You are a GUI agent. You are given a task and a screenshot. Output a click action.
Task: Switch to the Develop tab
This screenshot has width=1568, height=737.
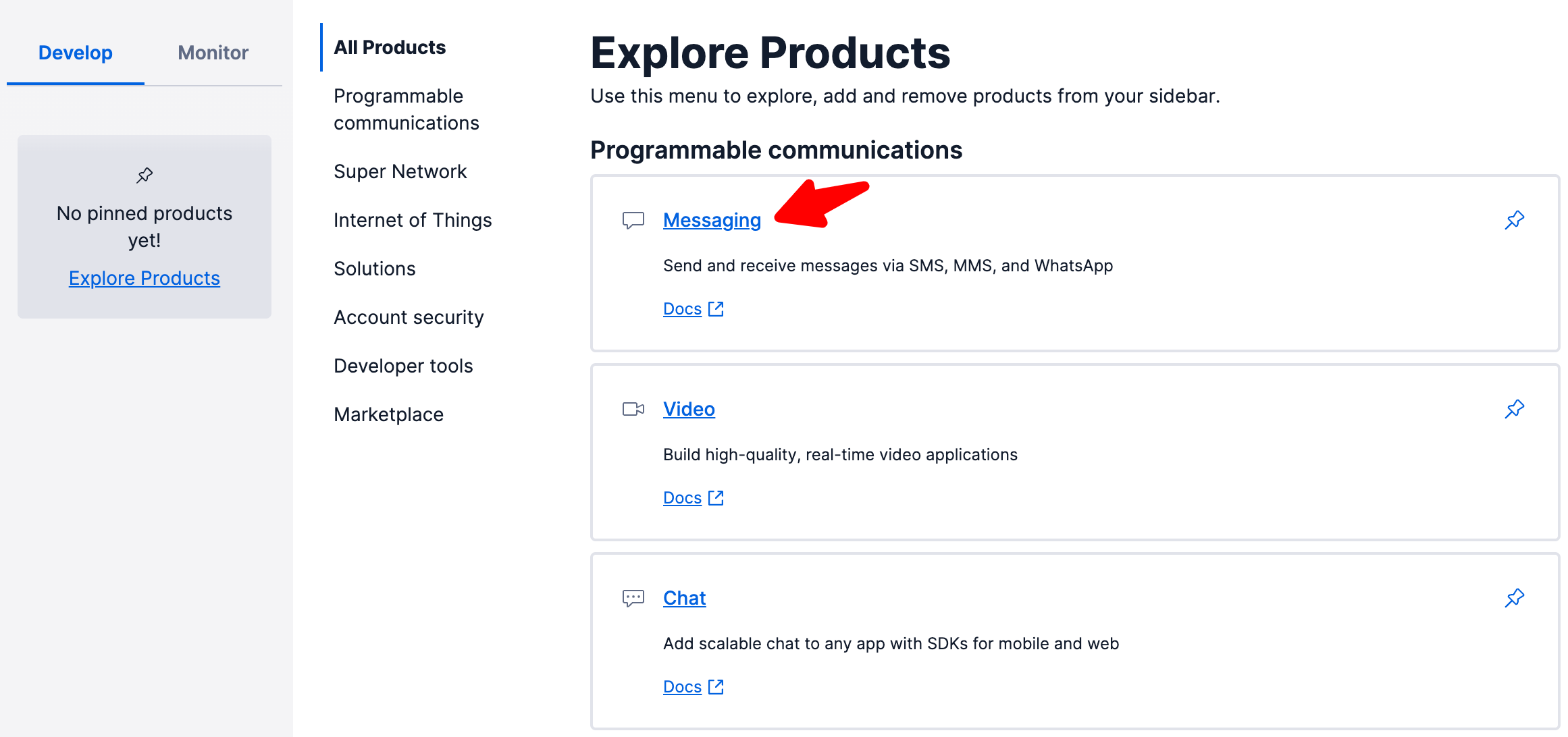[75, 53]
